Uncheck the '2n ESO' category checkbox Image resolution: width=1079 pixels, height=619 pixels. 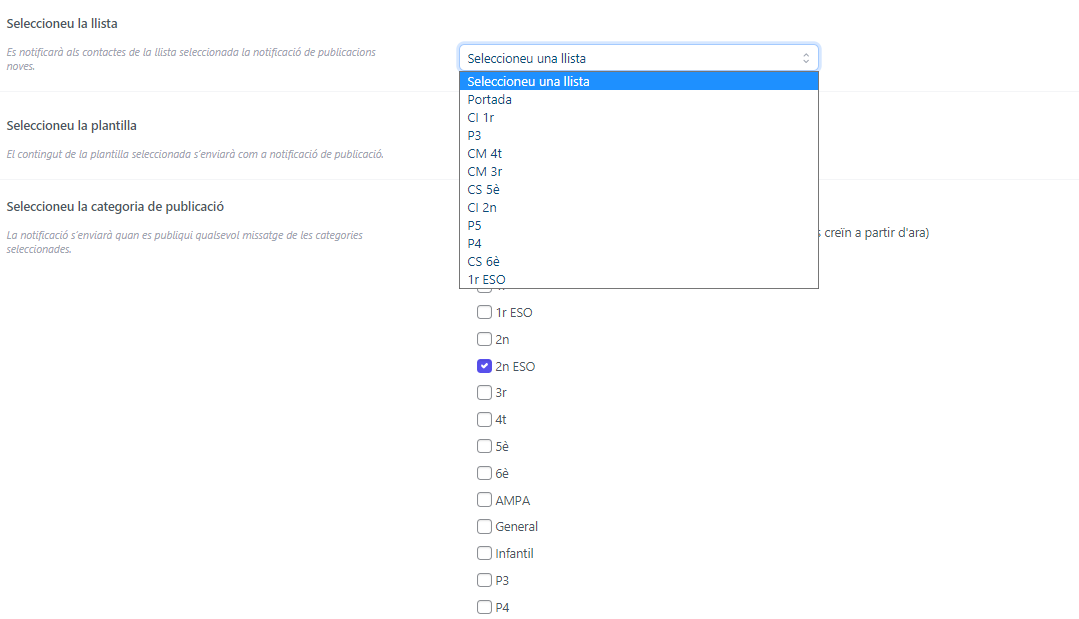pos(485,366)
